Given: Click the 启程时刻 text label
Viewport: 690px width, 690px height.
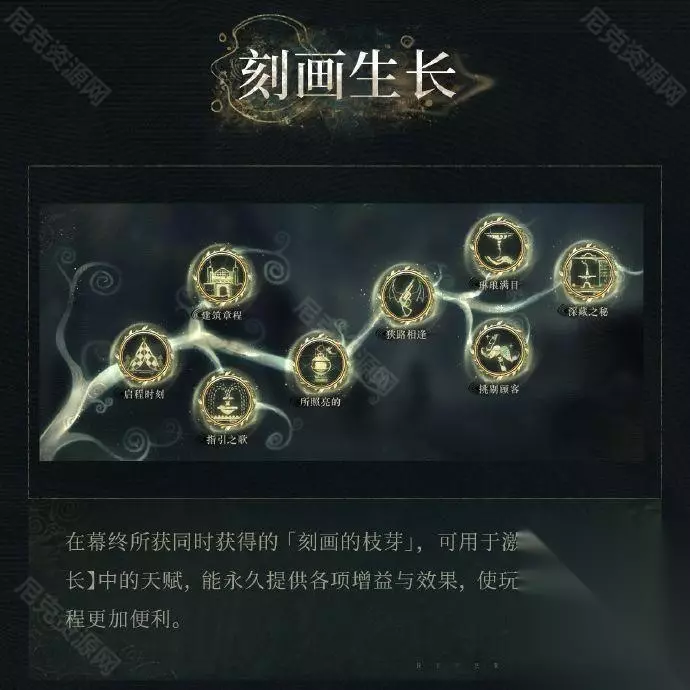Looking at the screenshot, I should (144, 394).
